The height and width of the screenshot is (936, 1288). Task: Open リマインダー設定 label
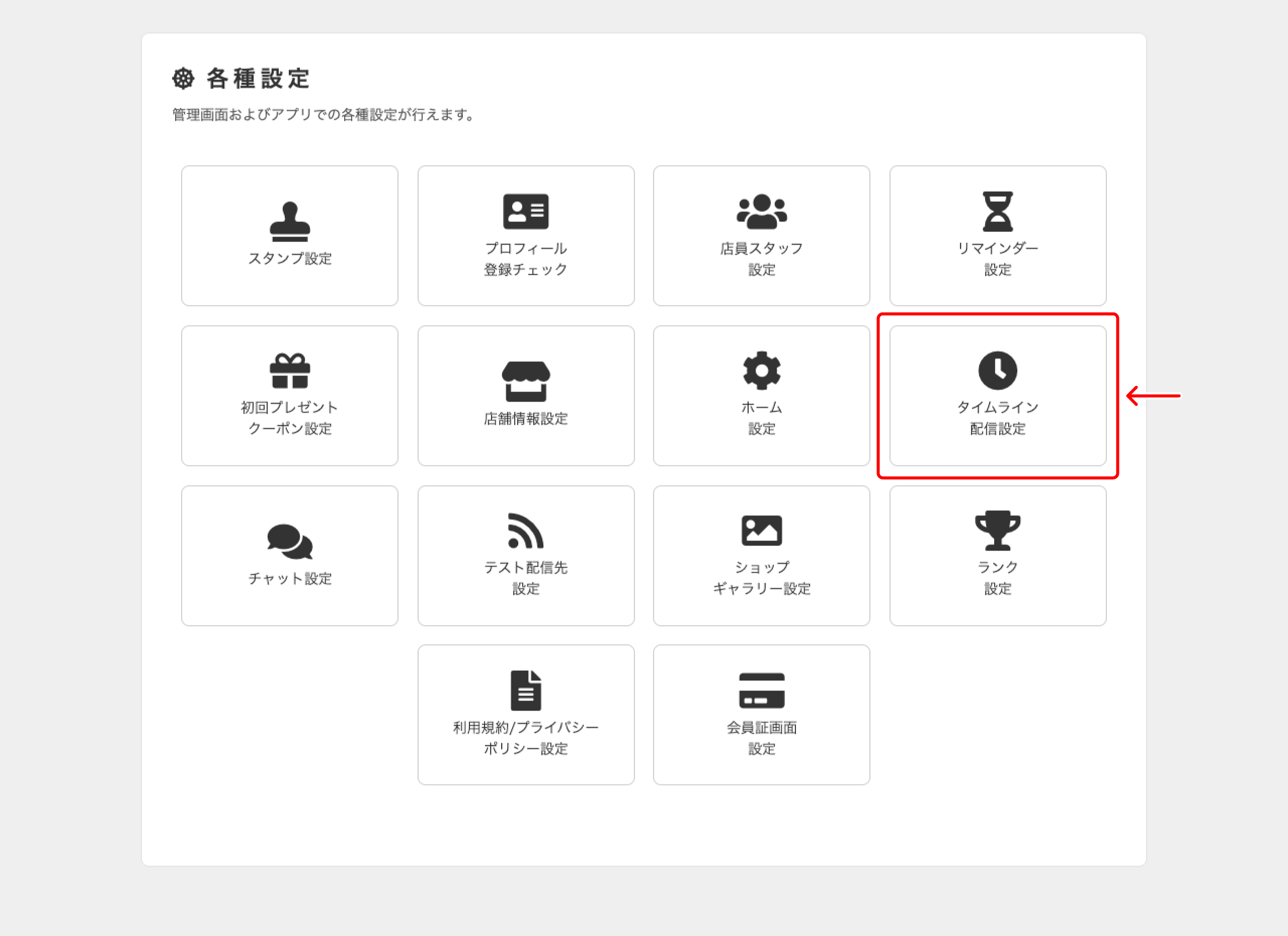(998, 259)
